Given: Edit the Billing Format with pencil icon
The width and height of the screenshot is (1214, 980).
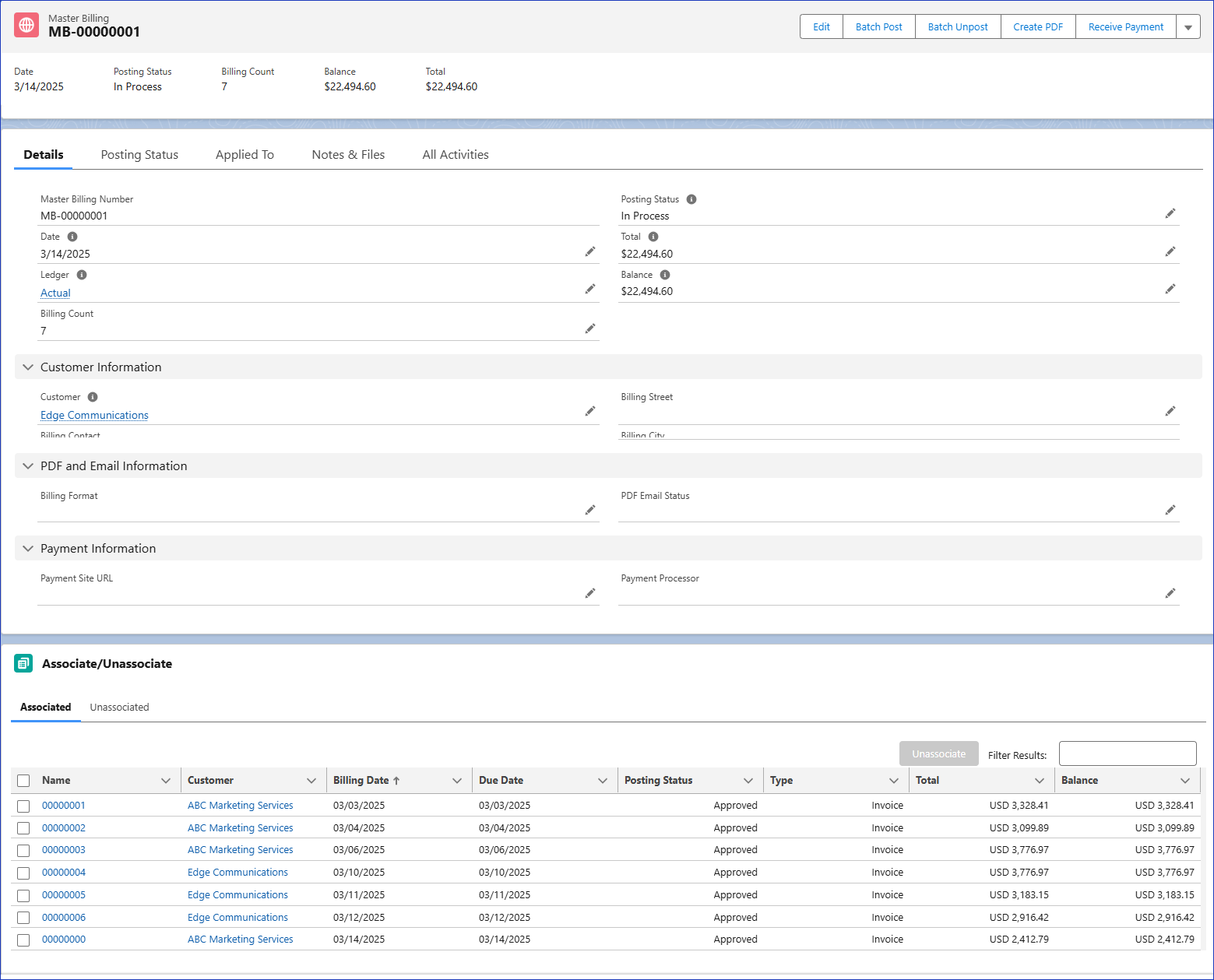Looking at the screenshot, I should point(590,510).
